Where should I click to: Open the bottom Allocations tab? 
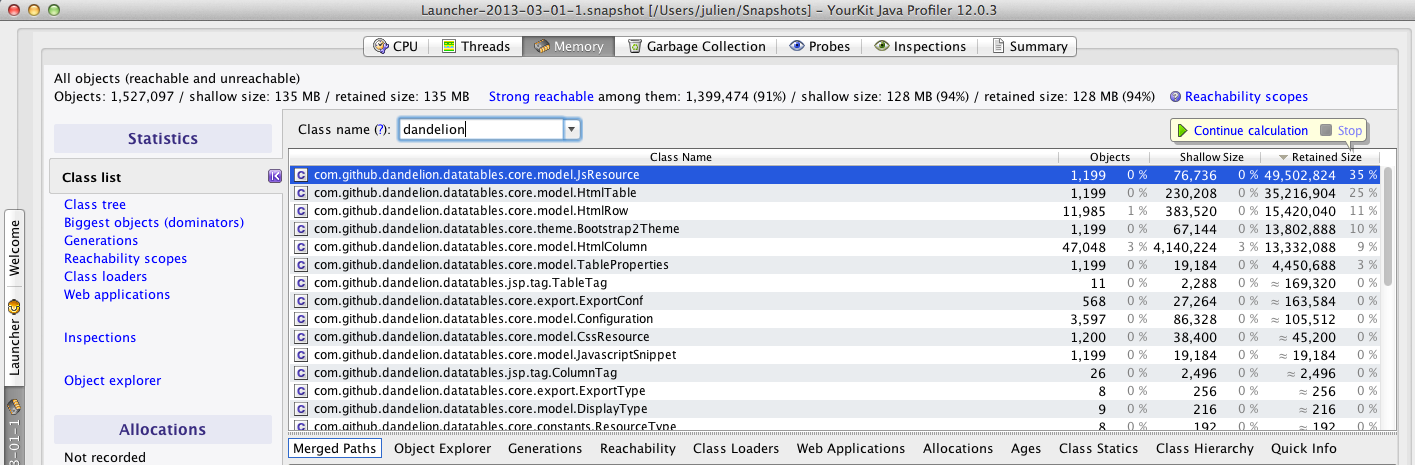pos(958,448)
